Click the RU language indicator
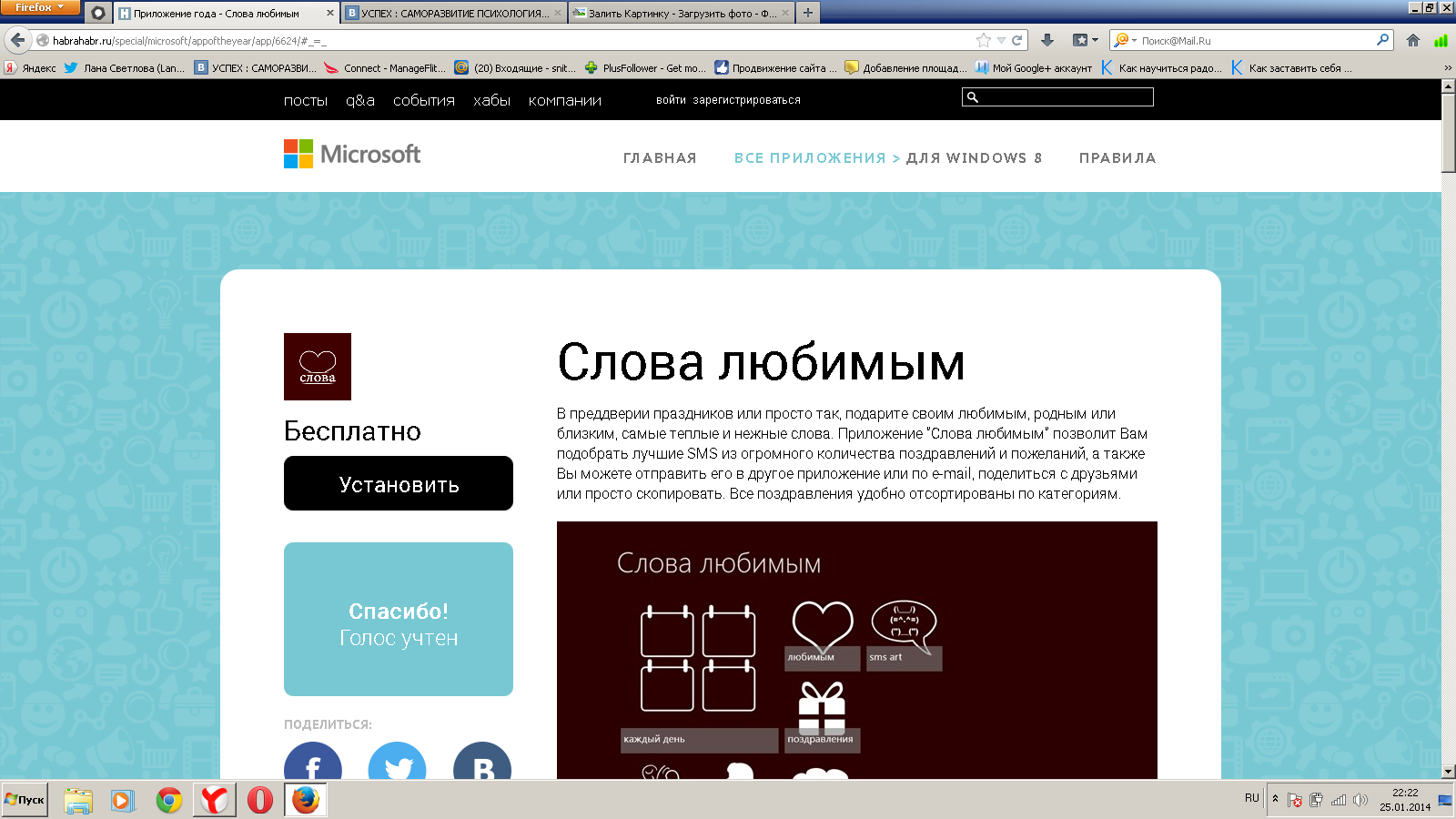This screenshot has width=1456, height=819. (x=1252, y=798)
